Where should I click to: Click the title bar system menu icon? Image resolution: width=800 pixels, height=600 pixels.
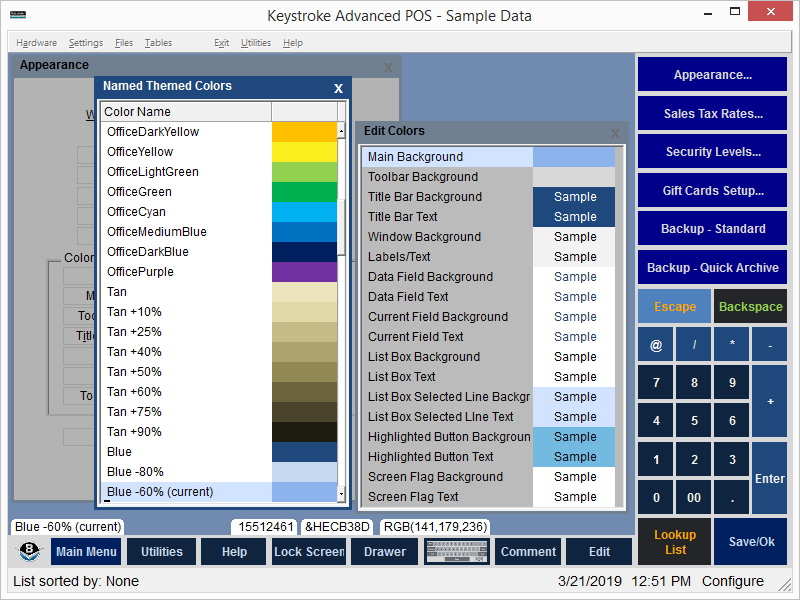point(16,16)
